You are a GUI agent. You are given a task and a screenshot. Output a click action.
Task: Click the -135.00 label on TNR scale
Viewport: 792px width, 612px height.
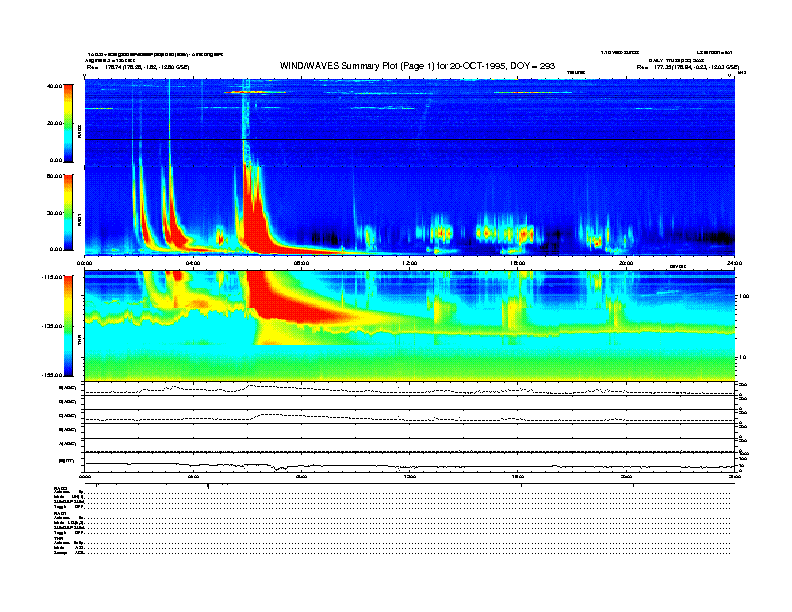52,326
